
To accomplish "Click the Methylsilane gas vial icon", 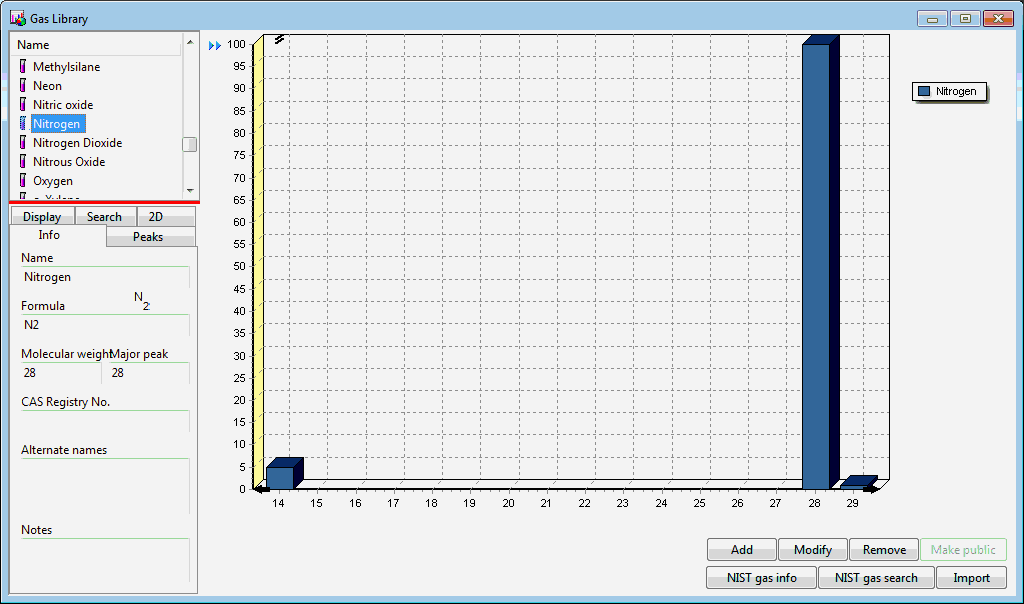I will (22, 67).
